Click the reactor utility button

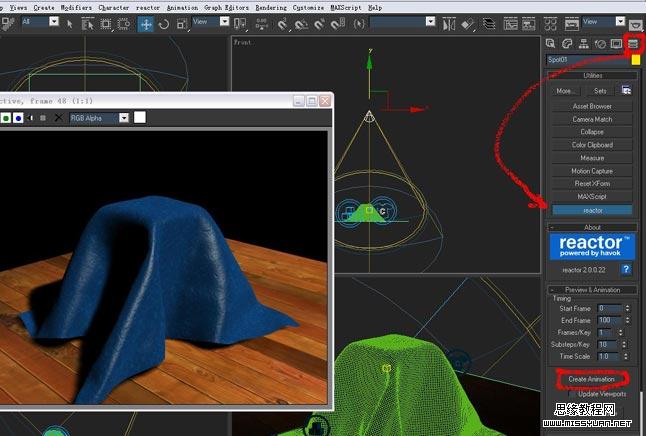coord(592,210)
